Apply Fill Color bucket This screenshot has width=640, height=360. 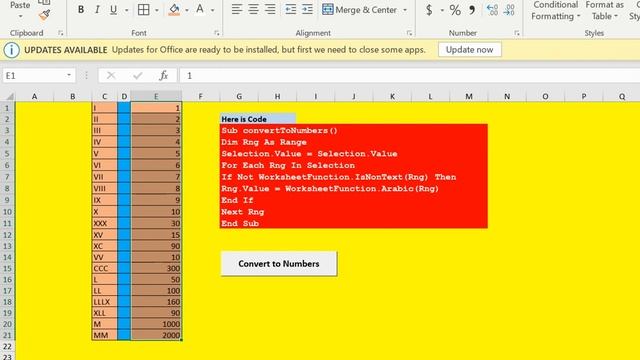[174, 9]
